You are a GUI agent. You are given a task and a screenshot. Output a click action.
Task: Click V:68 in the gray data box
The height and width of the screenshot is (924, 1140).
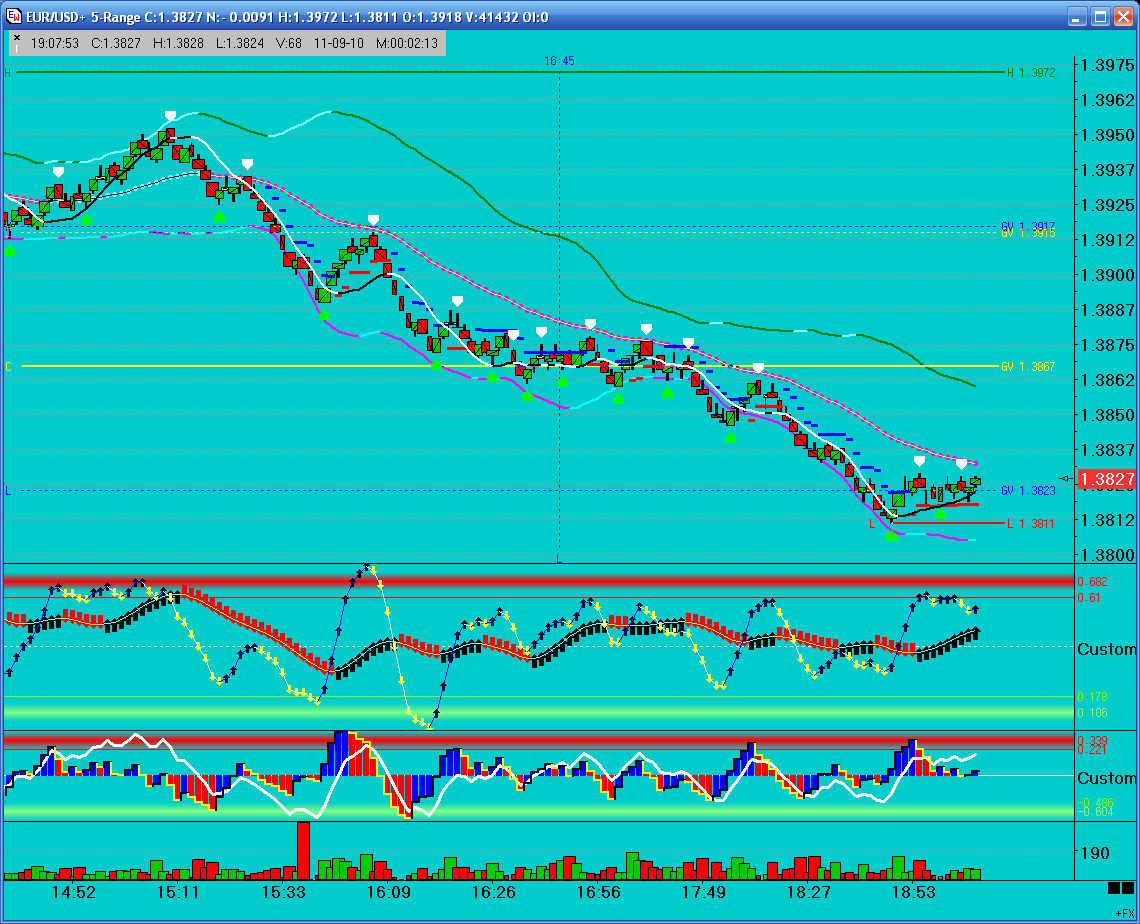[289, 44]
